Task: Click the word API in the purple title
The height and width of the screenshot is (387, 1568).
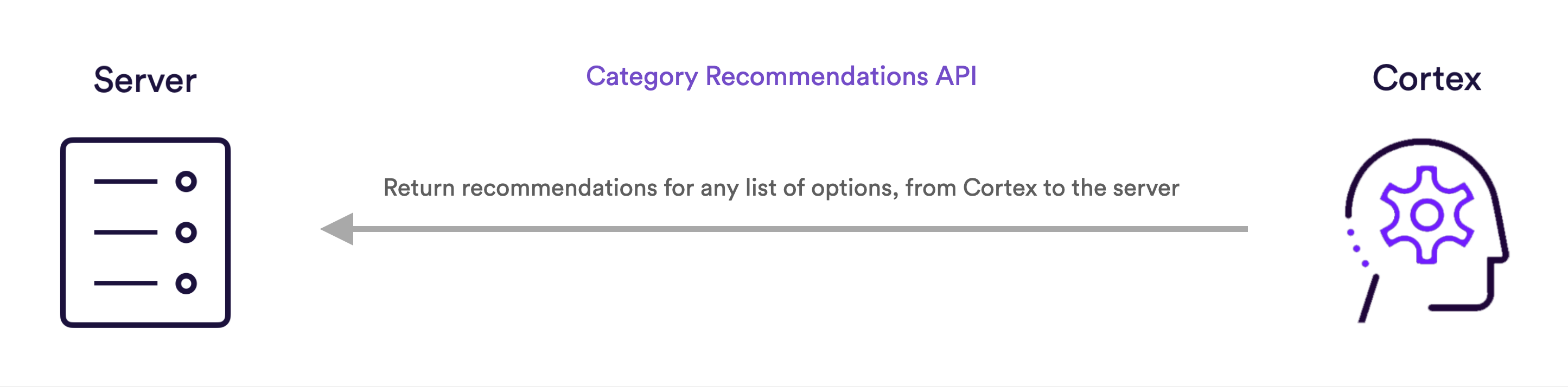Action: (956, 76)
